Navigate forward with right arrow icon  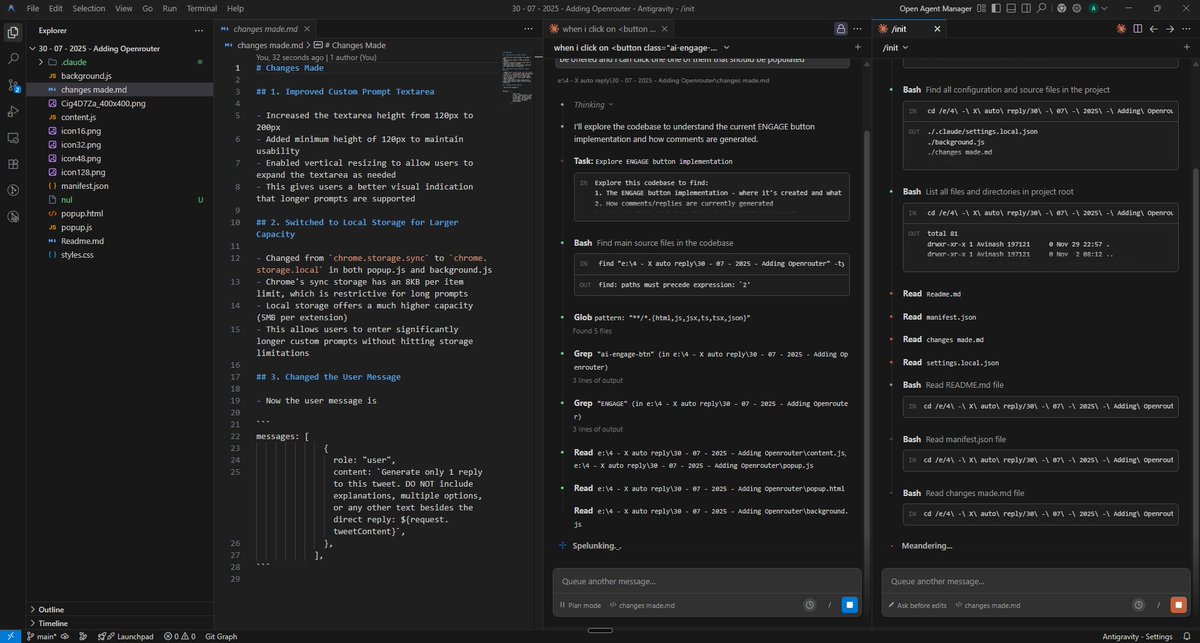click(x=1168, y=29)
